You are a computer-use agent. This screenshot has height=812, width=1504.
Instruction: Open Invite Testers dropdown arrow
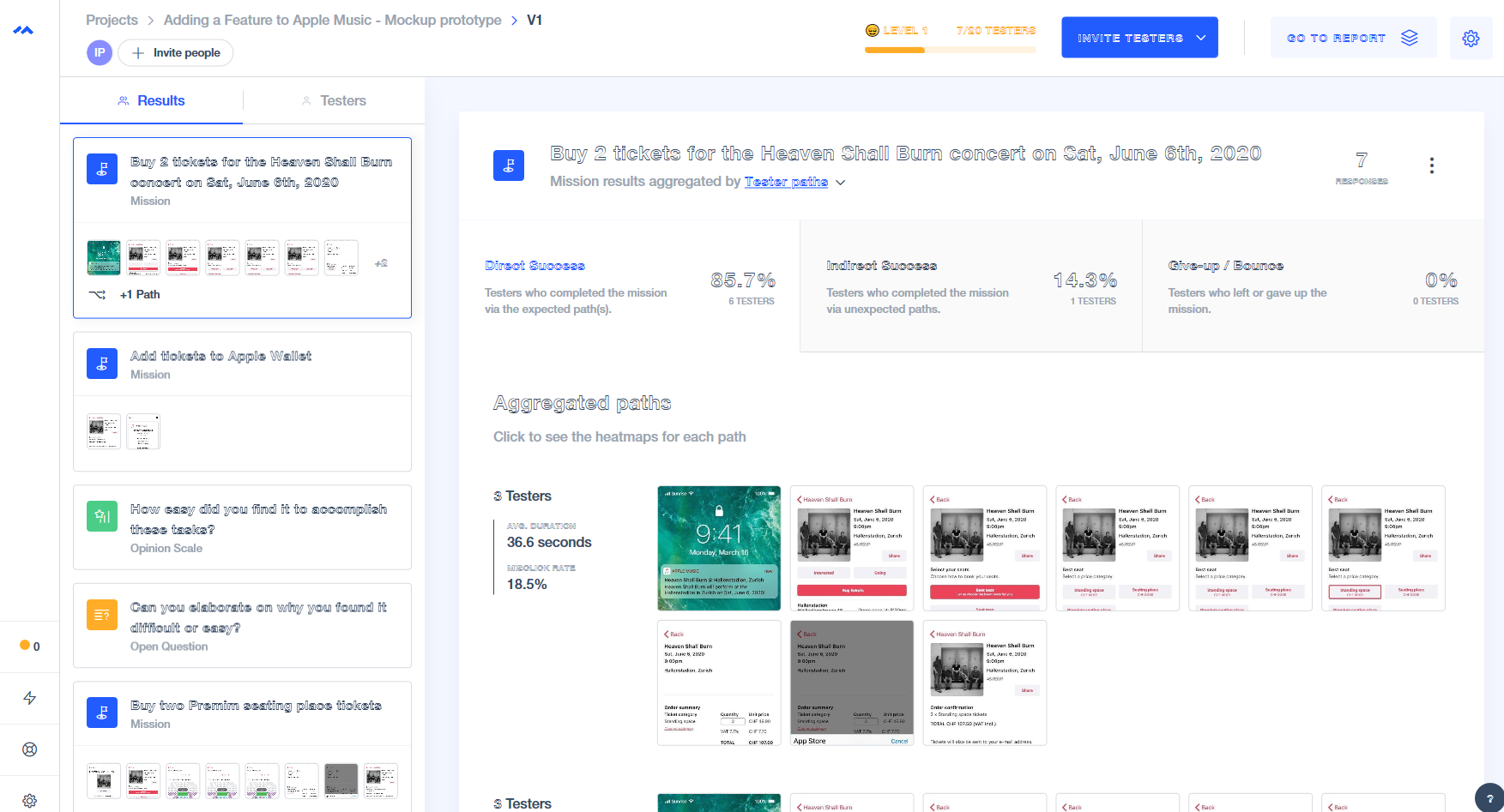pos(1201,38)
